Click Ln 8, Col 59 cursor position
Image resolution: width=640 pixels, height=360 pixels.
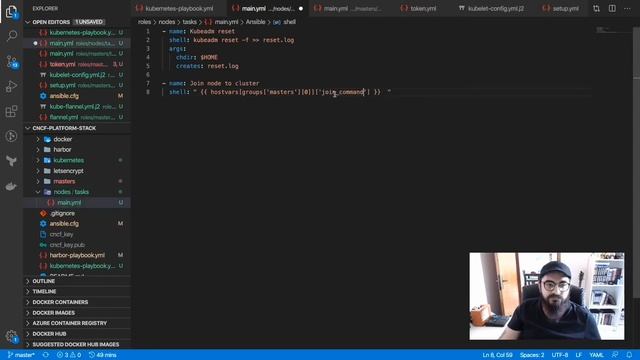[x=497, y=355]
